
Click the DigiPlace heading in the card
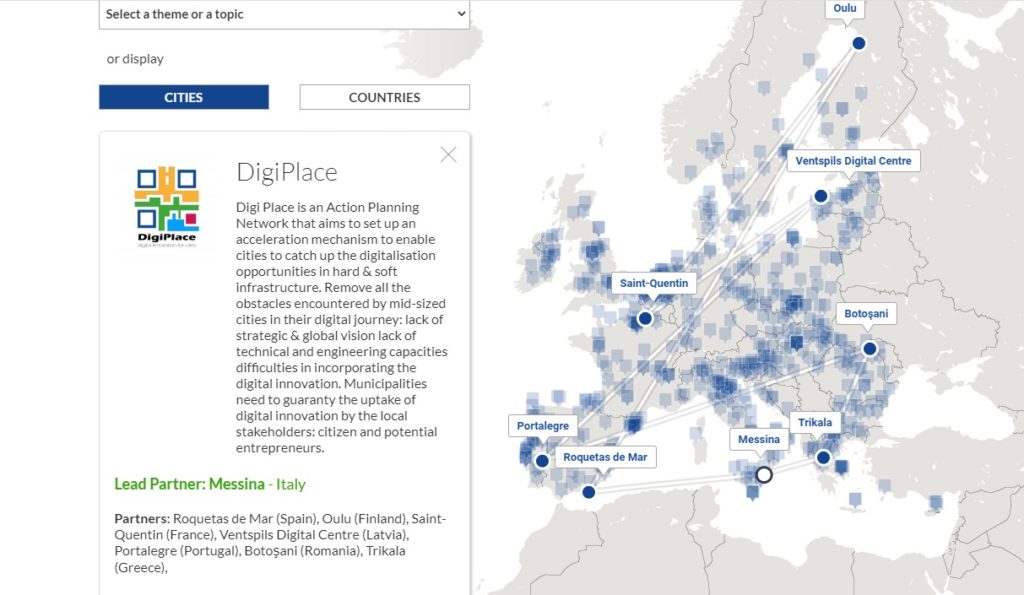point(287,172)
